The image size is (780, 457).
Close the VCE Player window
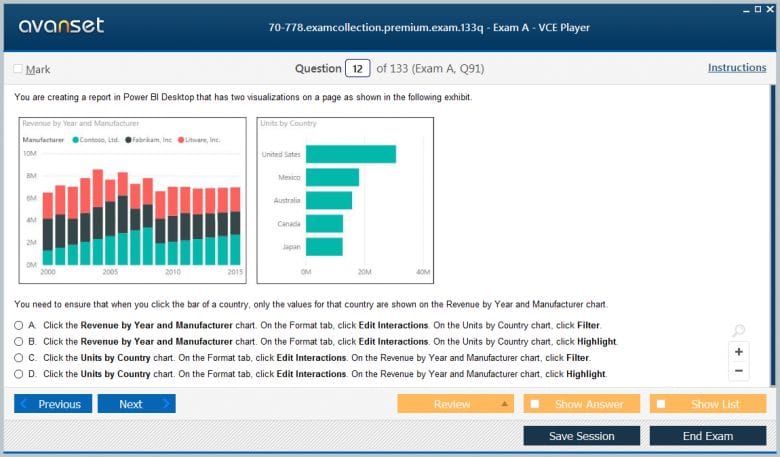tap(770, 9)
